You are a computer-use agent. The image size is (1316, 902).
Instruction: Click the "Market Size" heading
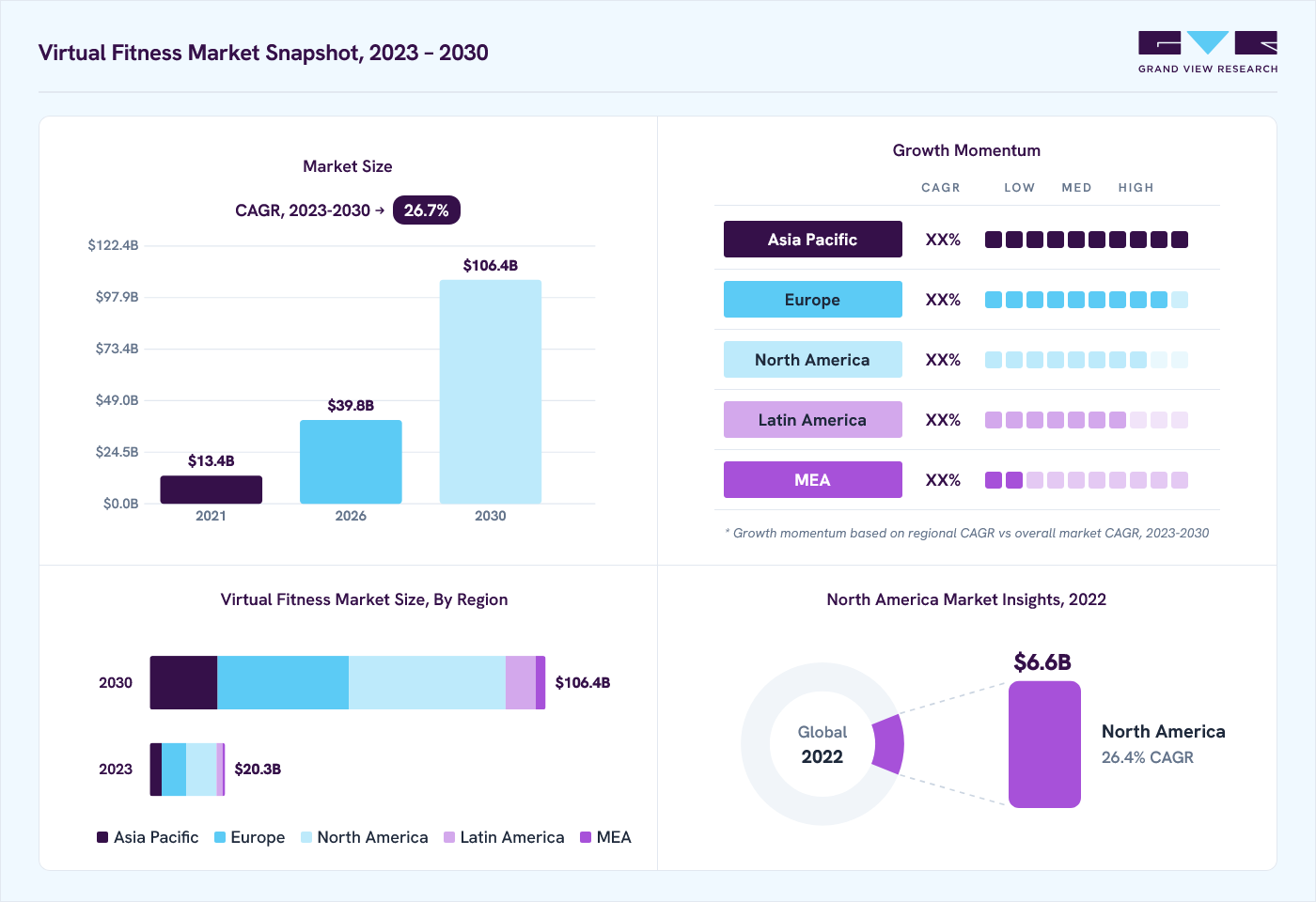(x=348, y=166)
